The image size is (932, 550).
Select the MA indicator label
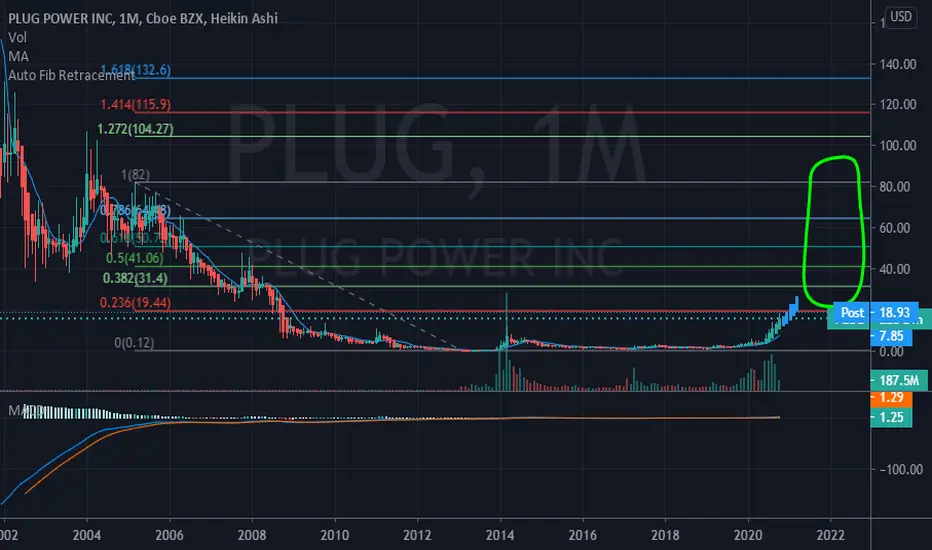tap(18, 56)
